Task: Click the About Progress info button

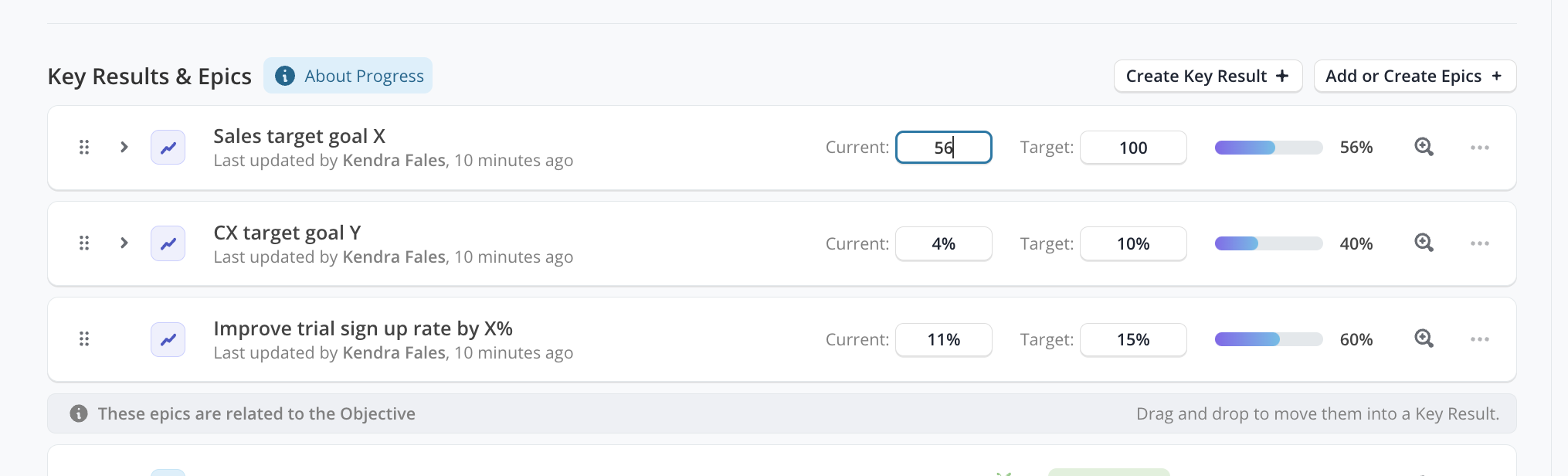Action: pyautogui.click(x=348, y=76)
